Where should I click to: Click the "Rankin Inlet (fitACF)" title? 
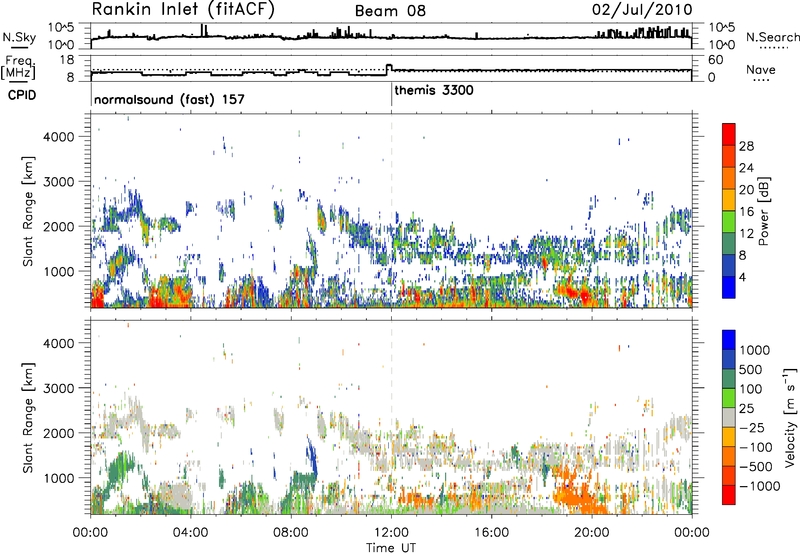coord(183,9)
